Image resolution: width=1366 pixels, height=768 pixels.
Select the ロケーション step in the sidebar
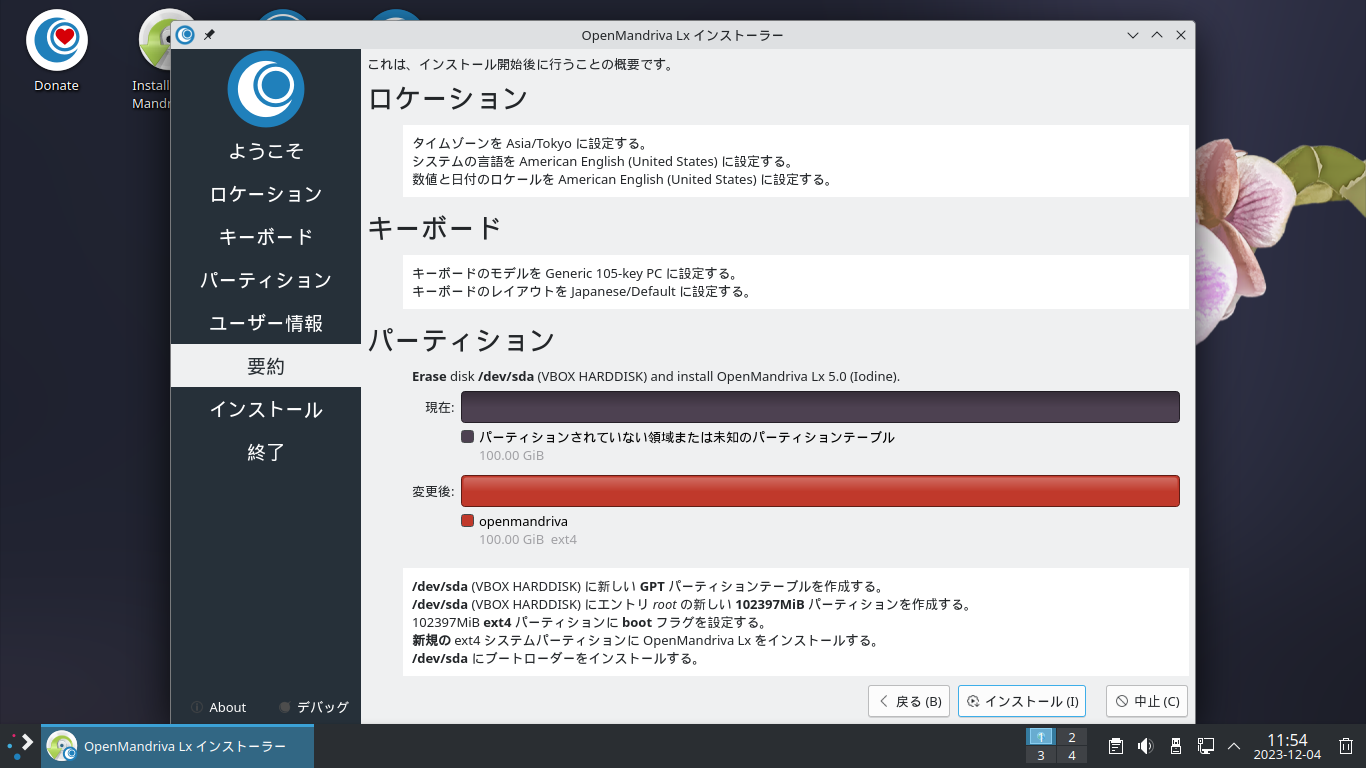[x=266, y=194]
